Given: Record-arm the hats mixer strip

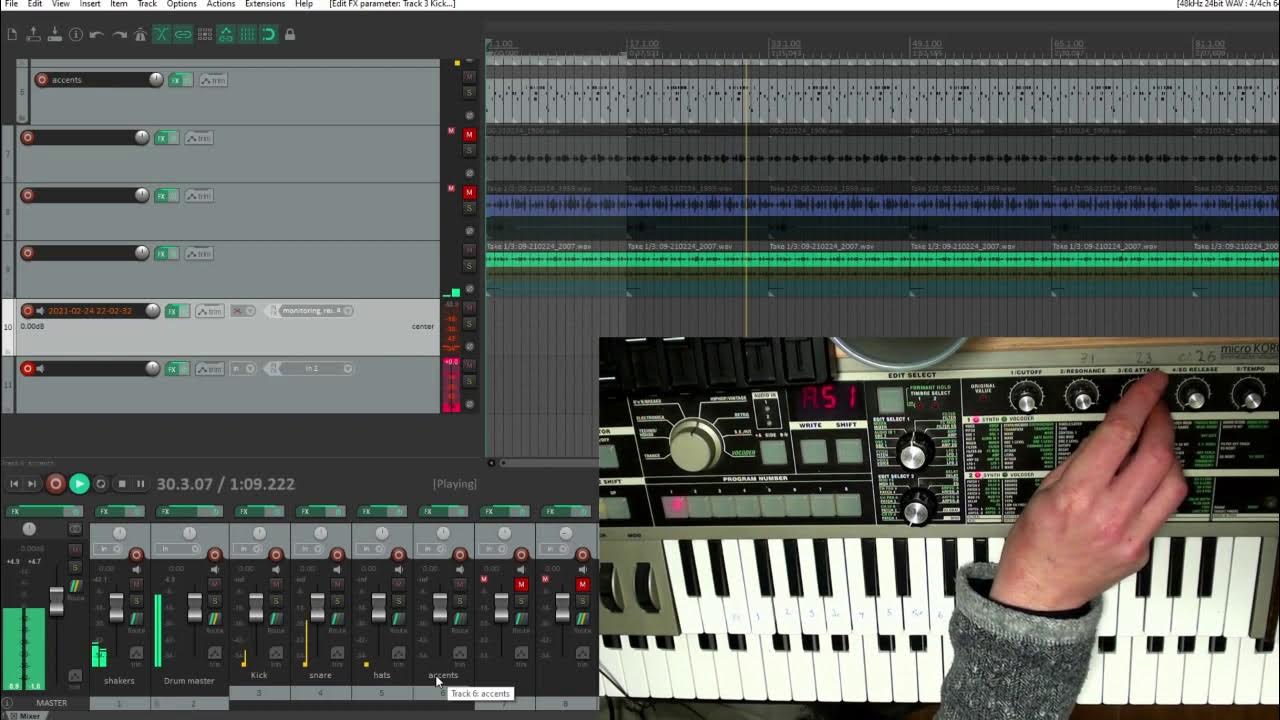Looking at the screenshot, I should (x=399, y=554).
